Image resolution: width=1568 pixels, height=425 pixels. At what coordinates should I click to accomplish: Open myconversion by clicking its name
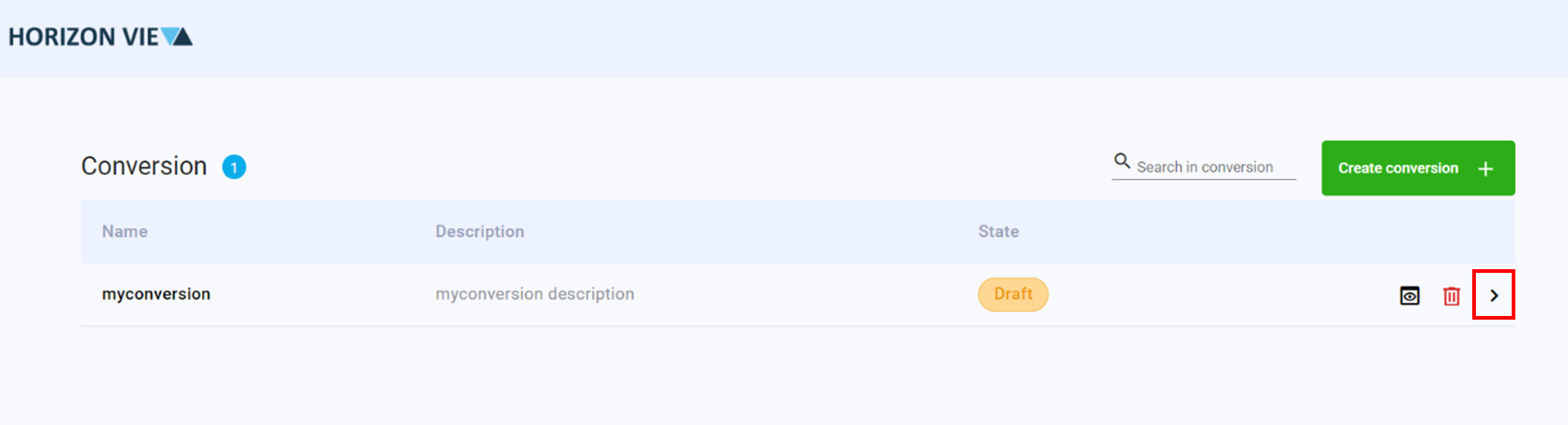(x=156, y=294)
